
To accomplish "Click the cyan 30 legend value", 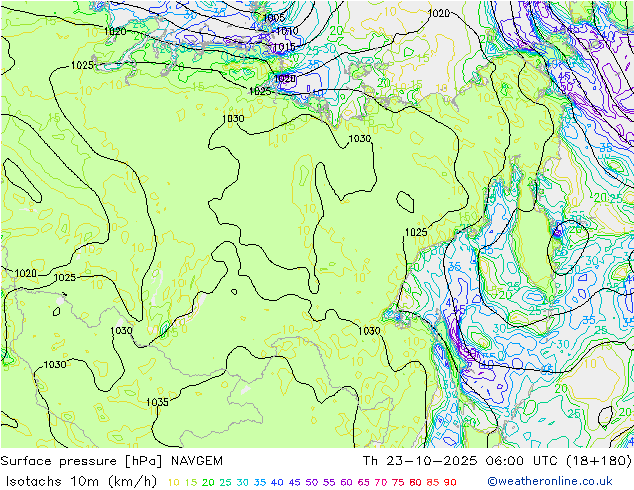I will (x=243, y=482).
